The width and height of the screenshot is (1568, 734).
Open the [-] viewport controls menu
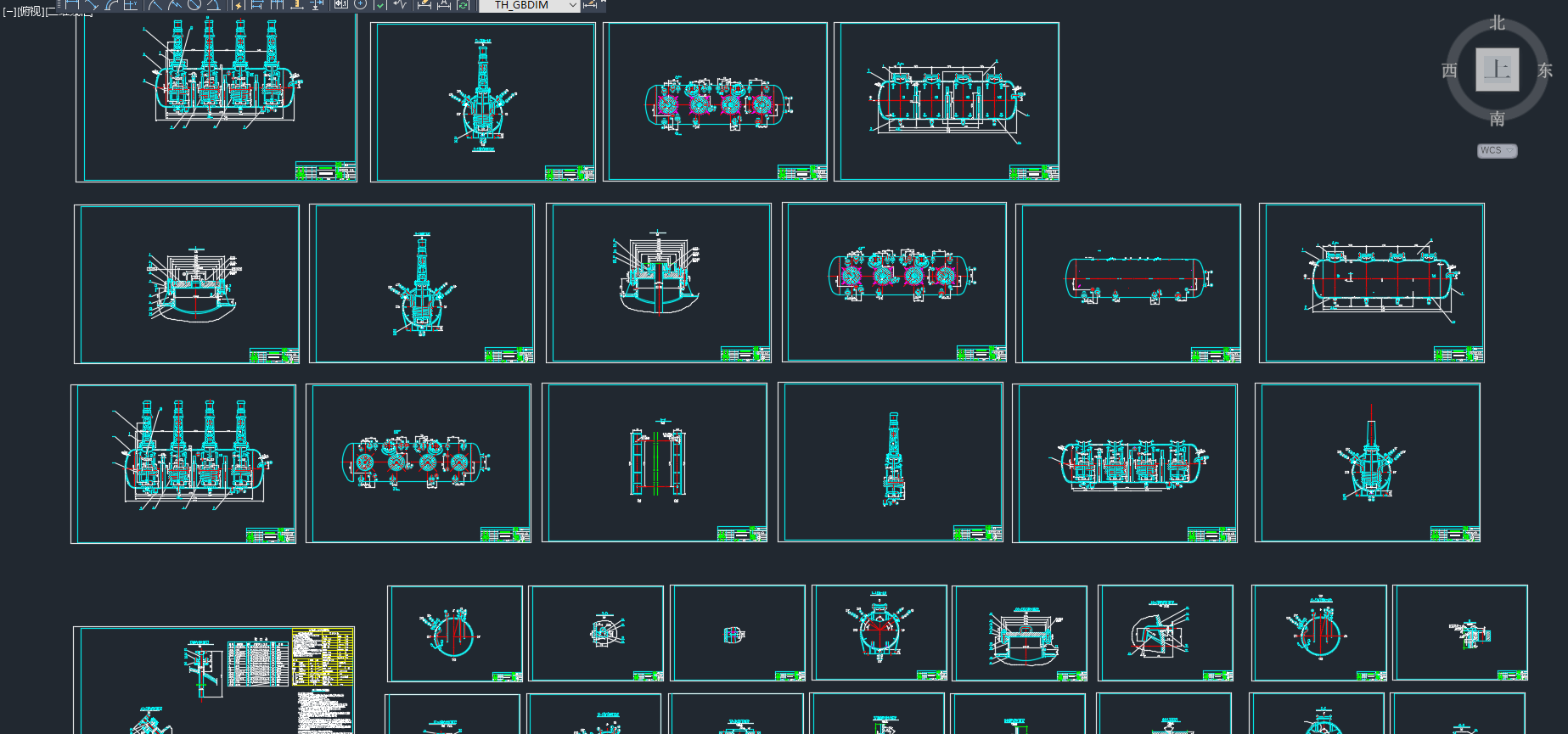pyautogui.click(x=9, y=11)
